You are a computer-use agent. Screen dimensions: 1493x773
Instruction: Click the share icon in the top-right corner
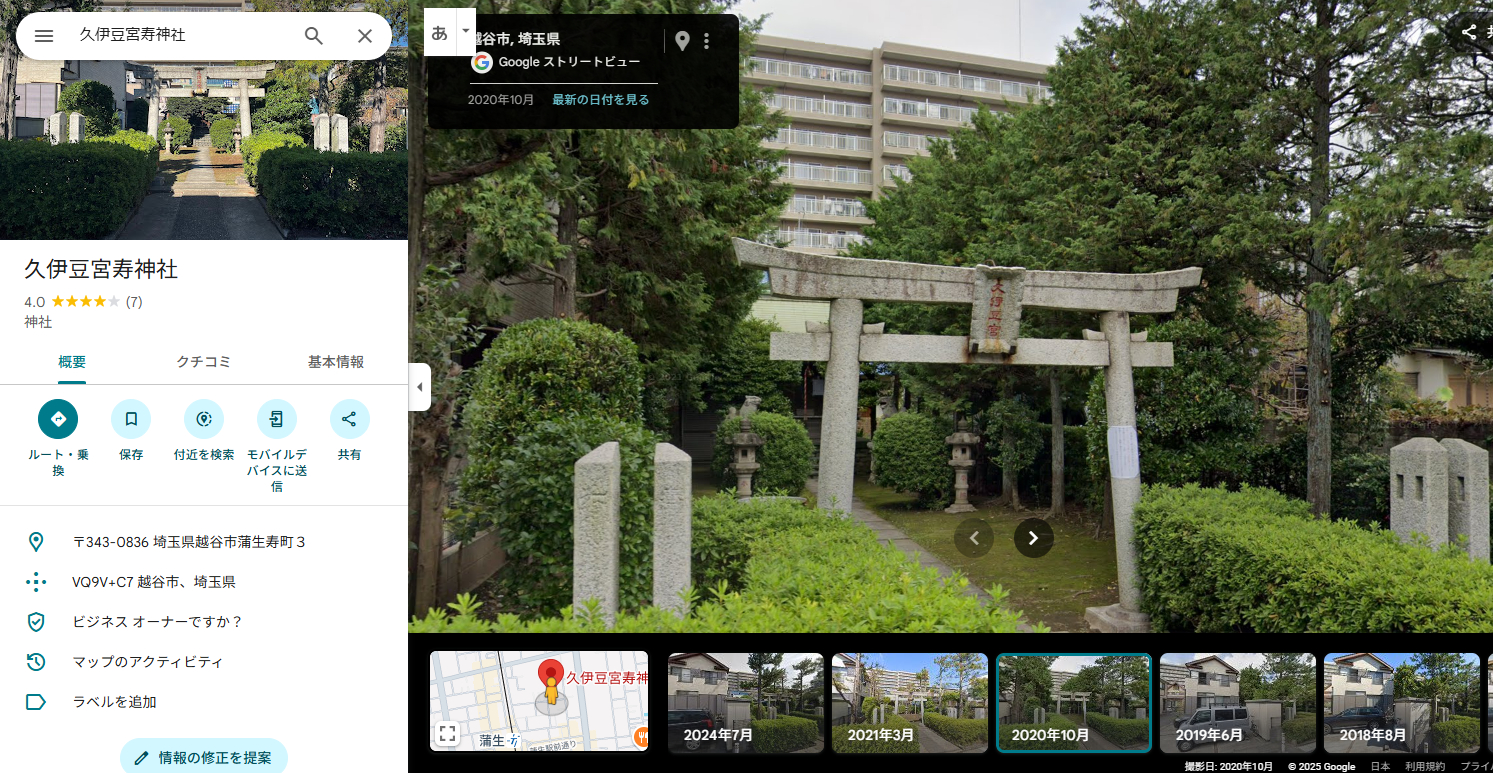click(x=1468, y=32)
